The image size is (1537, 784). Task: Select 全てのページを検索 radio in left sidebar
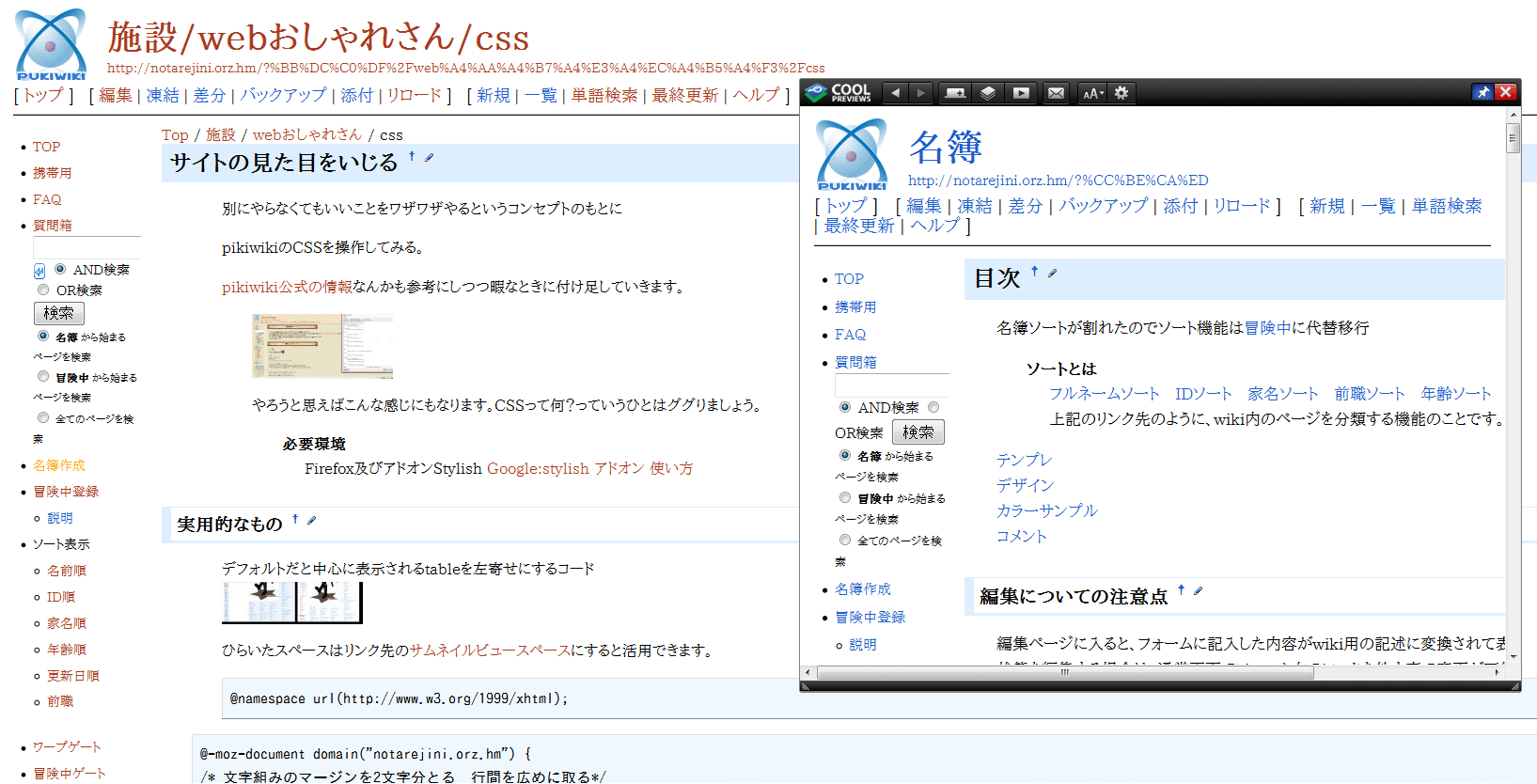pyautogui.click(x=43, y=417)
